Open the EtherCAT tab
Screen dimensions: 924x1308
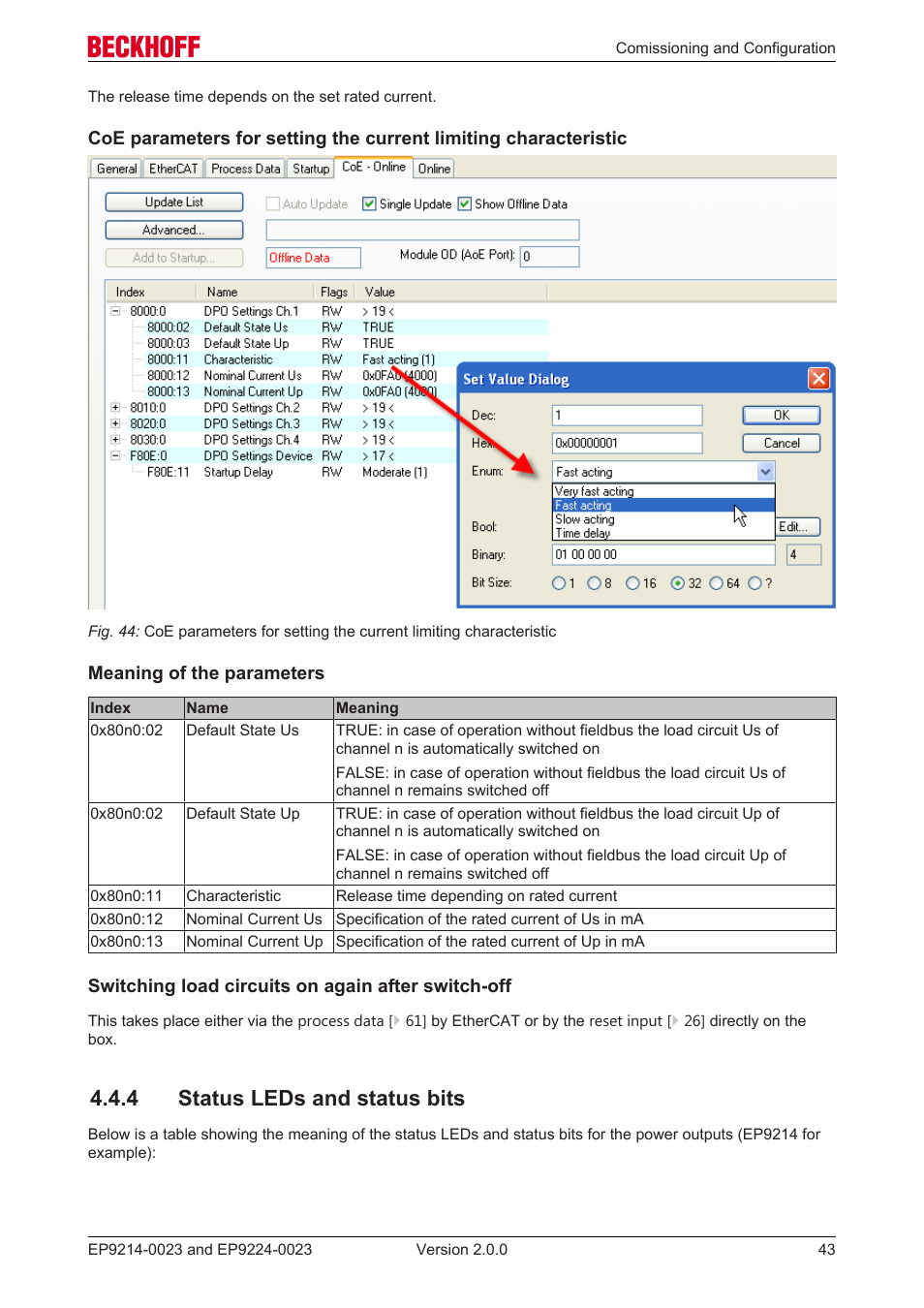[173, 169]
